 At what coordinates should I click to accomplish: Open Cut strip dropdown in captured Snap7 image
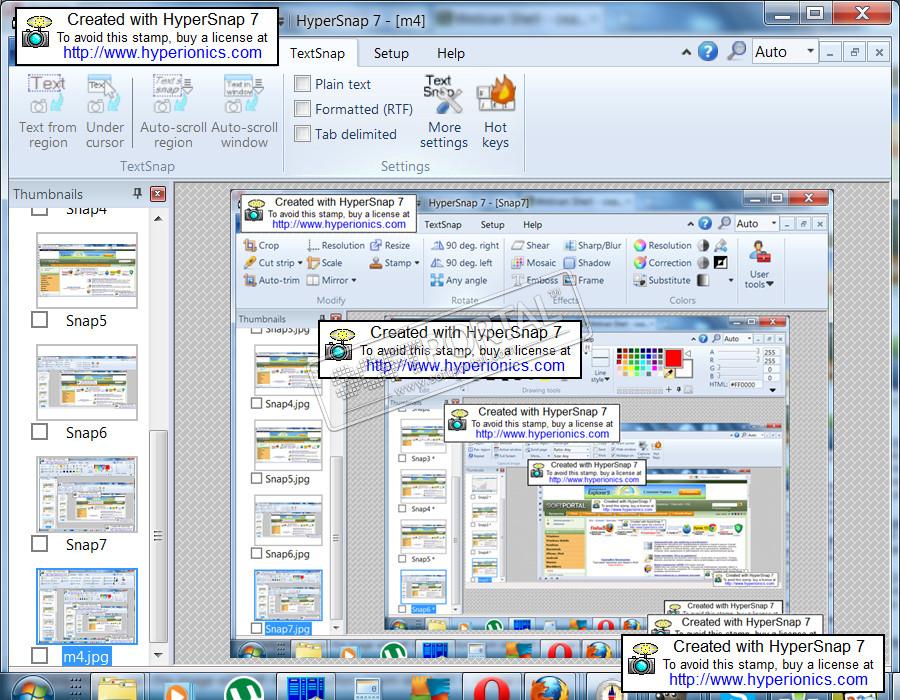300,263
